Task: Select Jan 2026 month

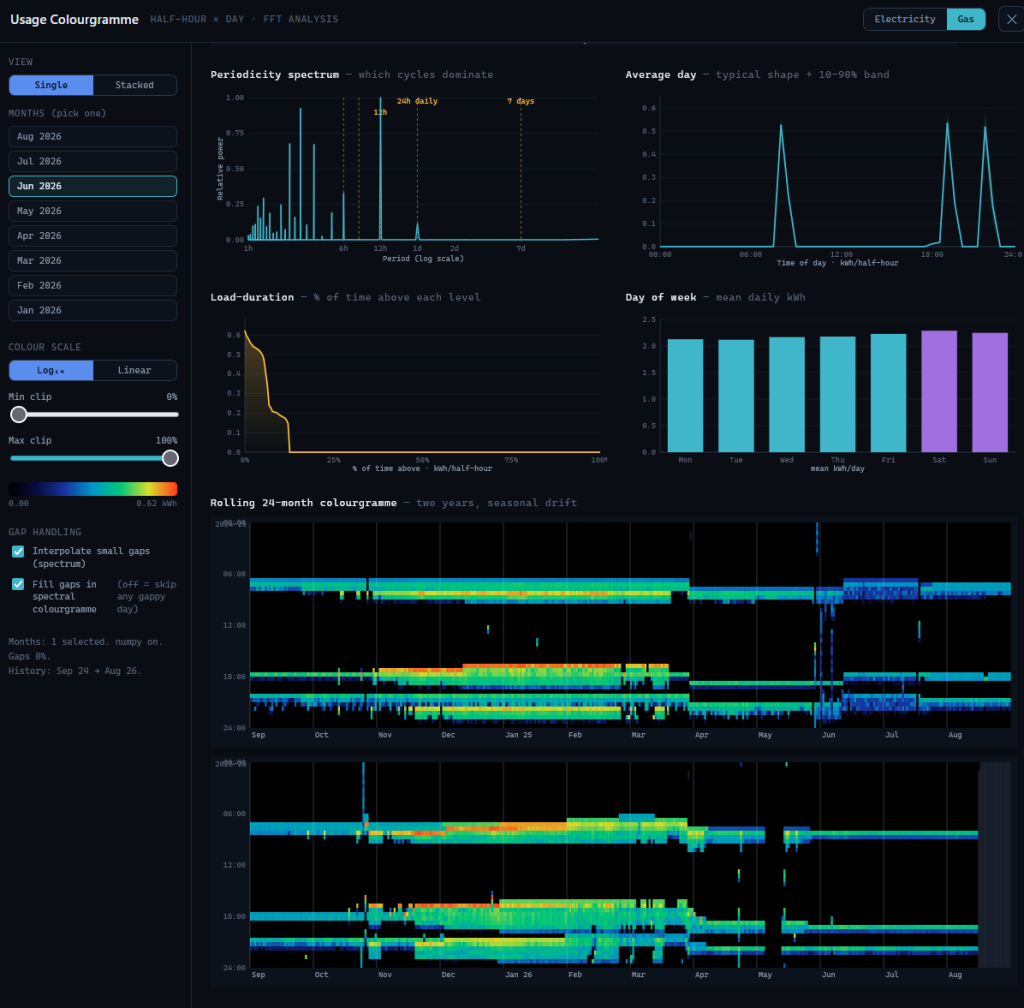Action: tap(93, 310)
